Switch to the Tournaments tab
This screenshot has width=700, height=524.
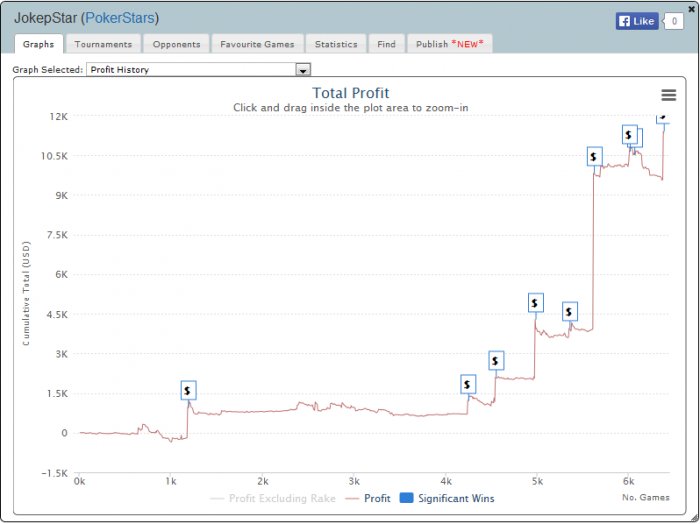coord(103,44)
